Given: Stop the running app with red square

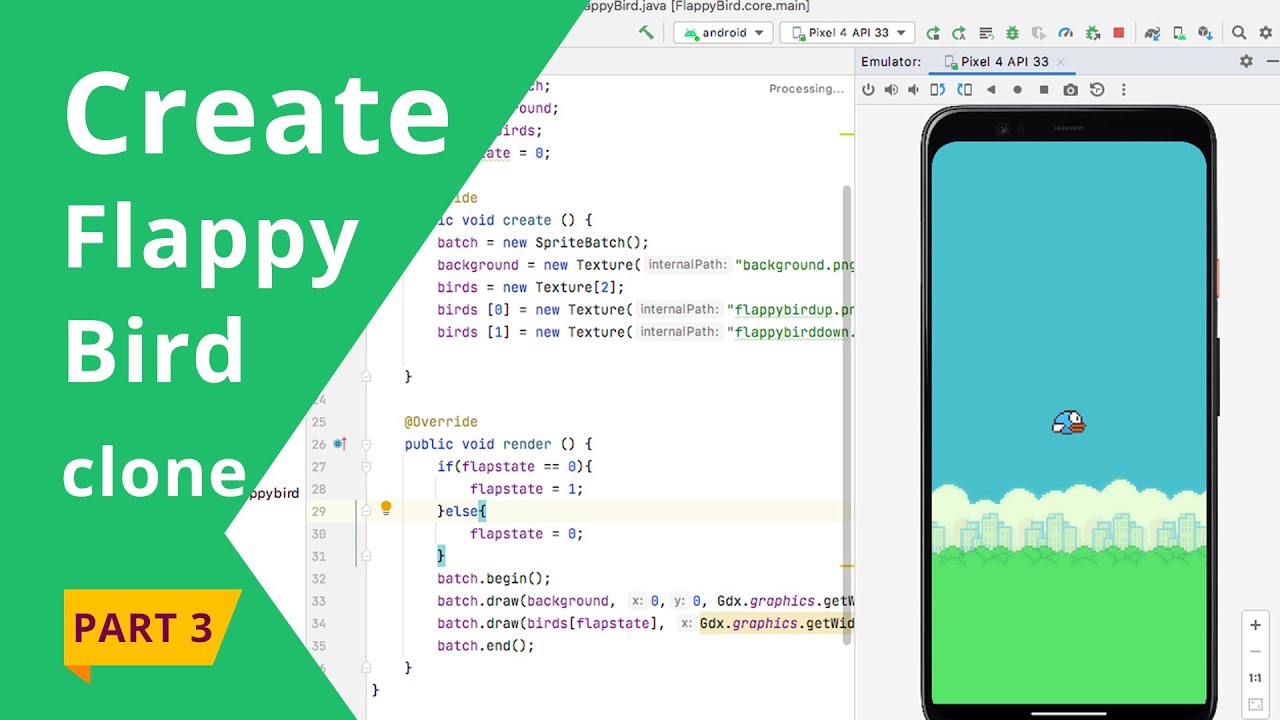Looking at the screenshot, I should 1119,33.
